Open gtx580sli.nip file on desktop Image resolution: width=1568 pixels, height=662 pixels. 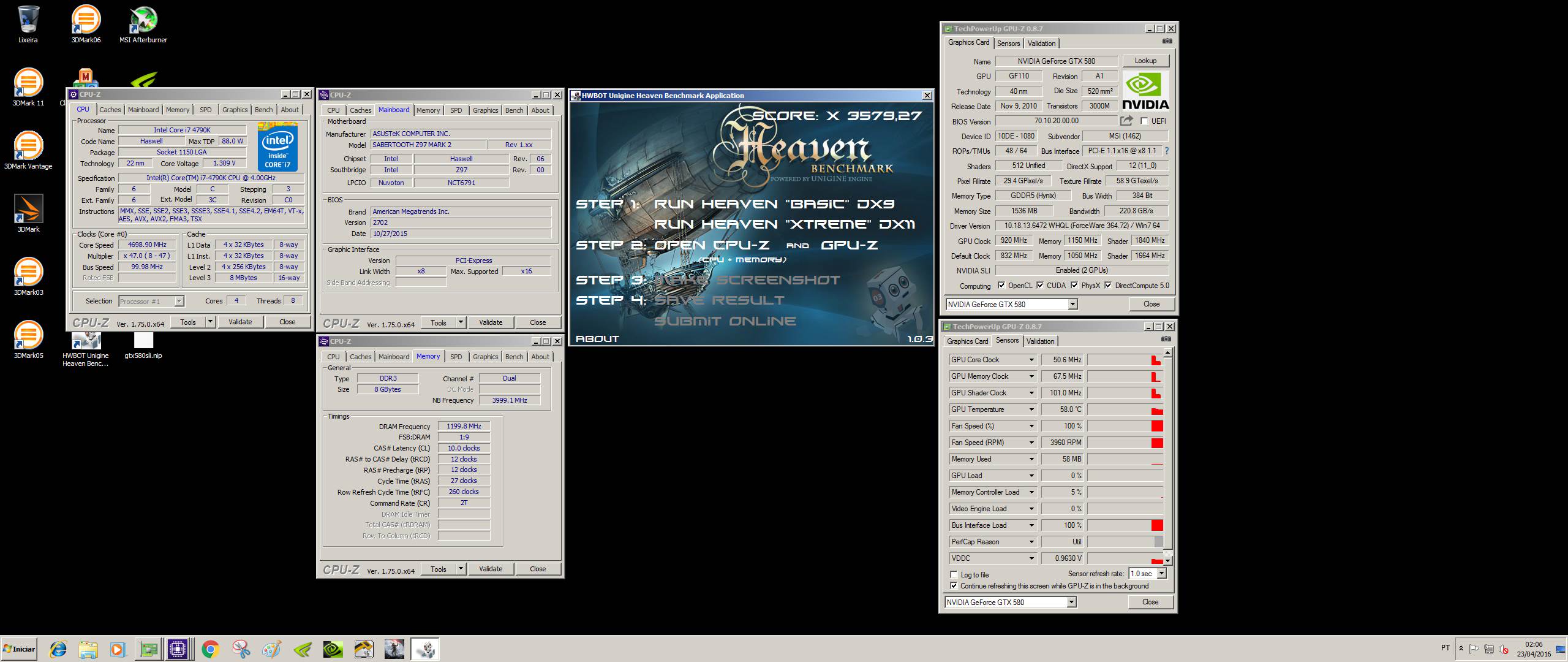(143, 344)
